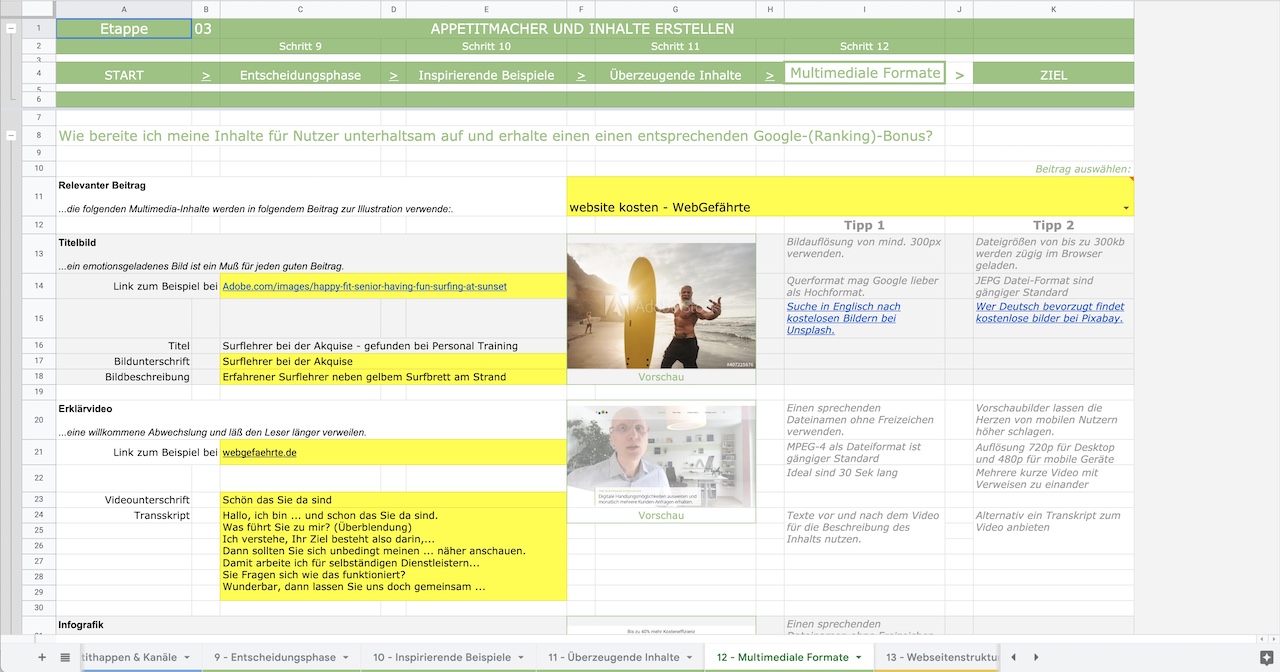Screen dimensions: 1280x672
Task: Click the 'Surflehrer bei der Akquise' Bildunterschrift cell
Action: (x=393, y=361)
